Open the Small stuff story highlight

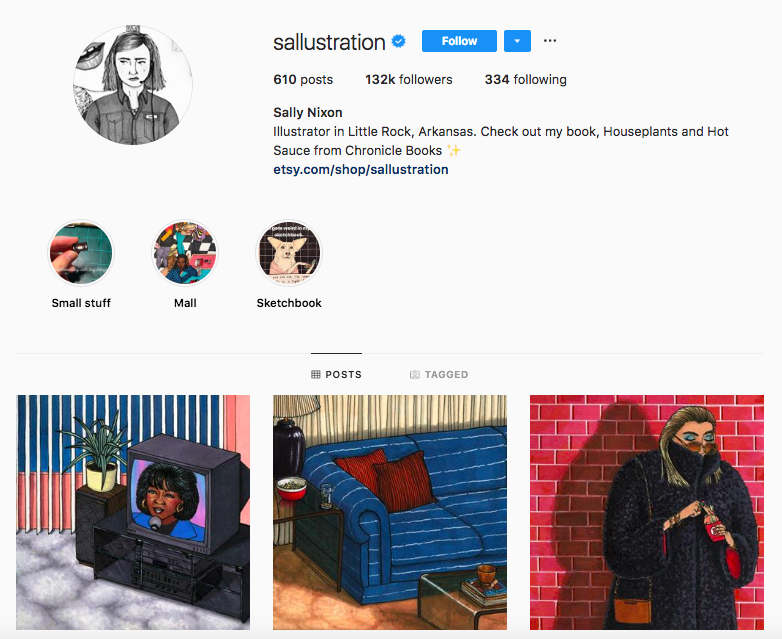tap(81, 253)
